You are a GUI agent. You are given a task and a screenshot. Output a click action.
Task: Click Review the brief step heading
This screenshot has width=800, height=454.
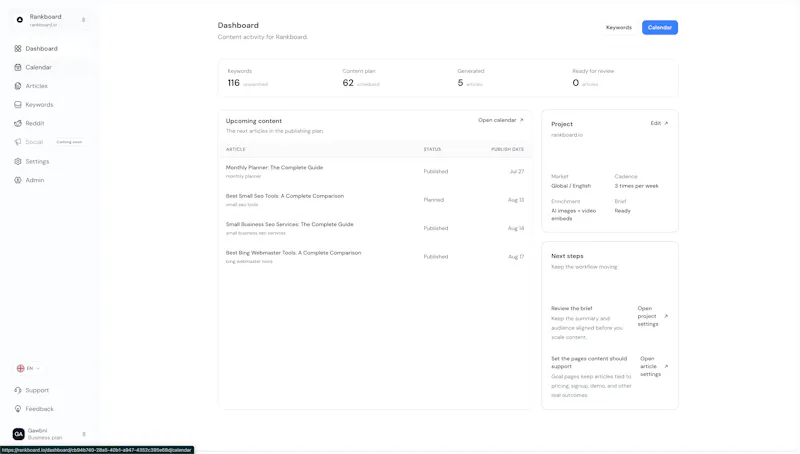click(x=571, y=309)
